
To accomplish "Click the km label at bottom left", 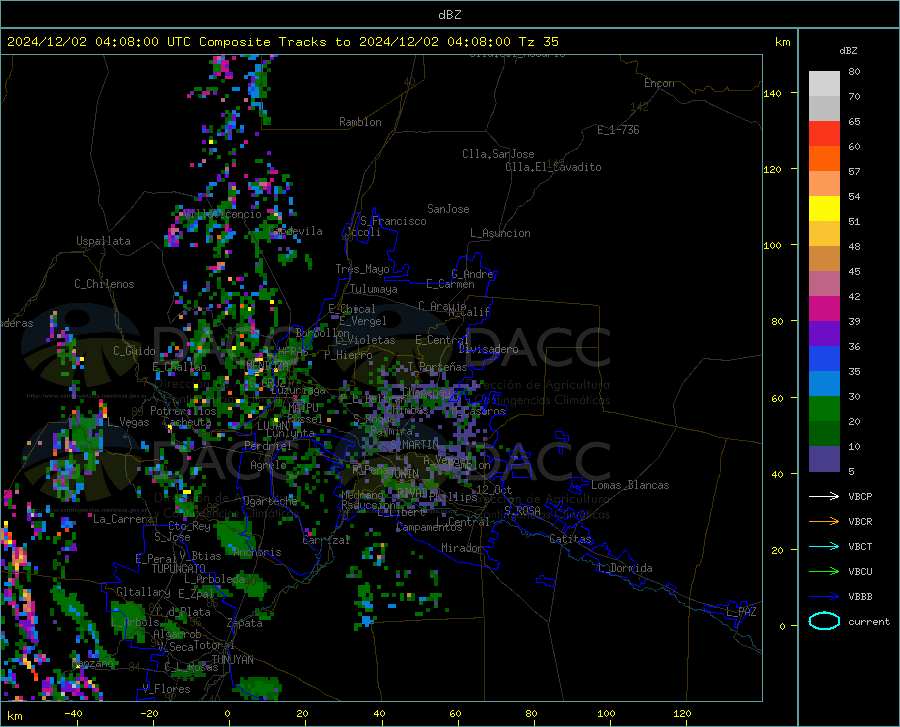I will [x=14, y=716].
